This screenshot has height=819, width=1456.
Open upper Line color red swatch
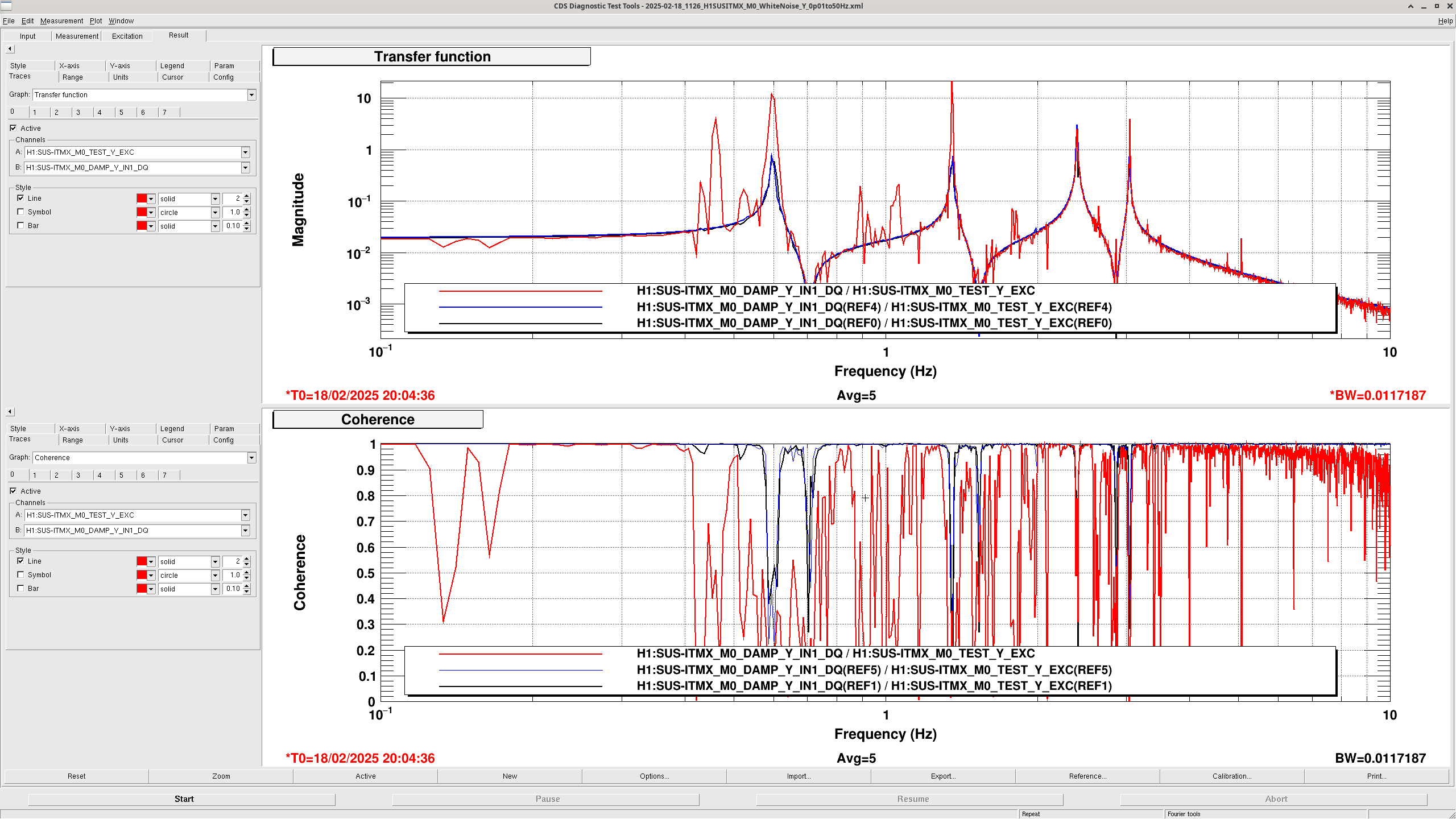tap(146, 198)
